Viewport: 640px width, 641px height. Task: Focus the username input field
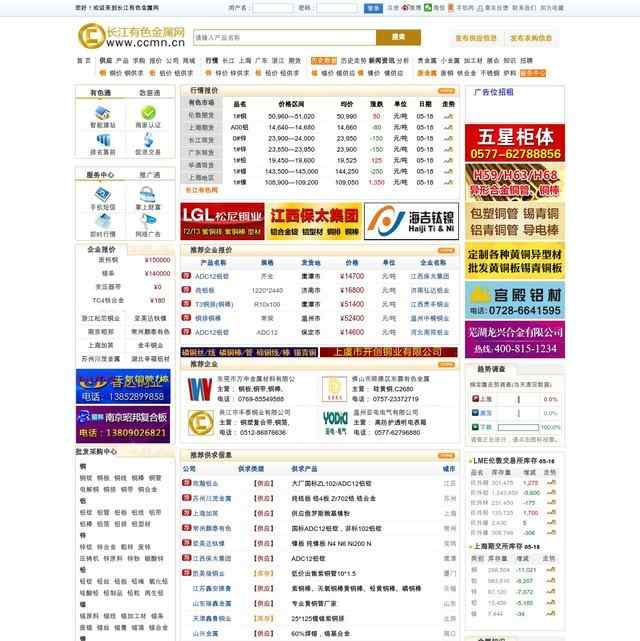click(273, 8)
